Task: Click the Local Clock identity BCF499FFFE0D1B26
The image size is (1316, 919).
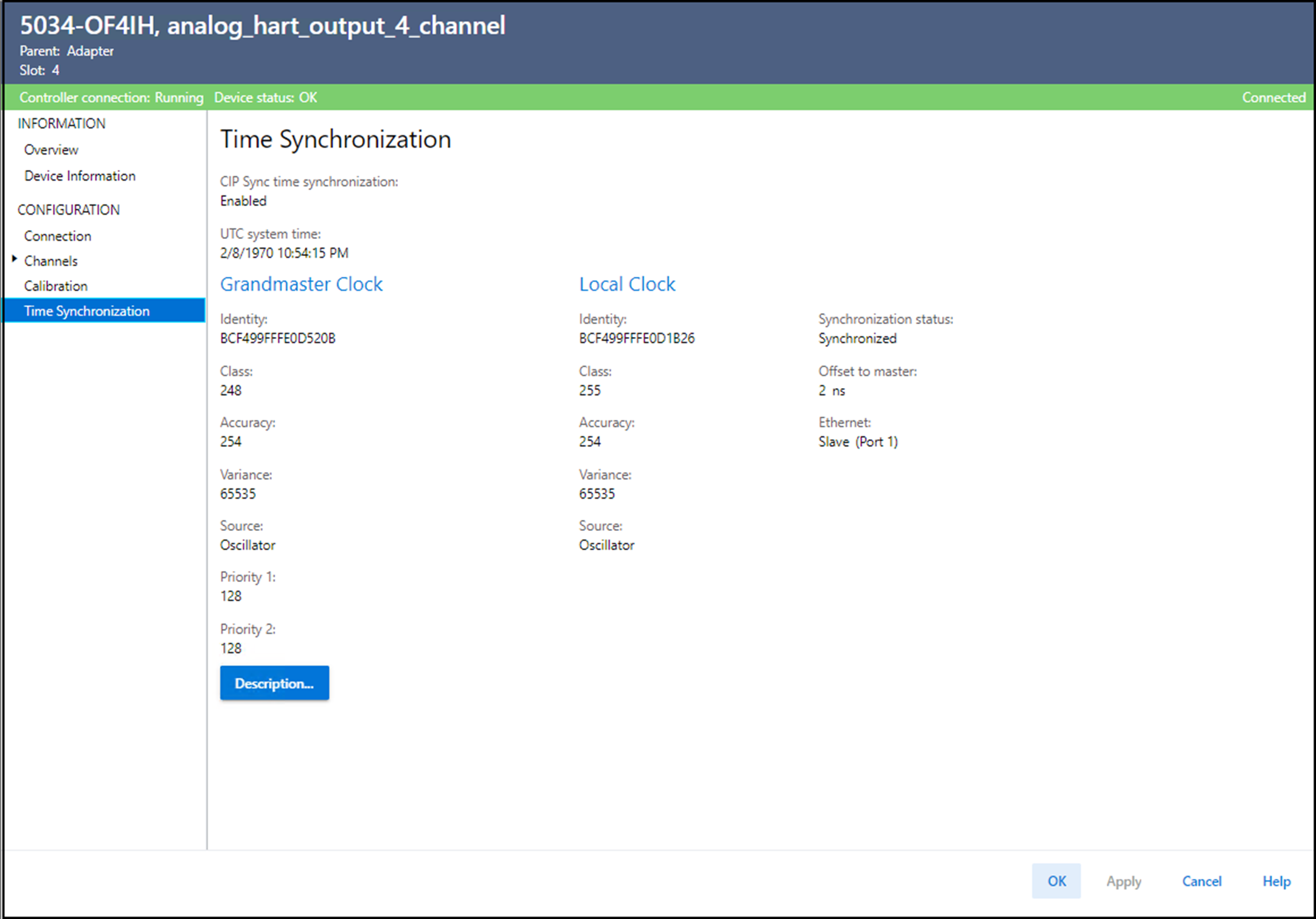Action: [x=637, y=338]
